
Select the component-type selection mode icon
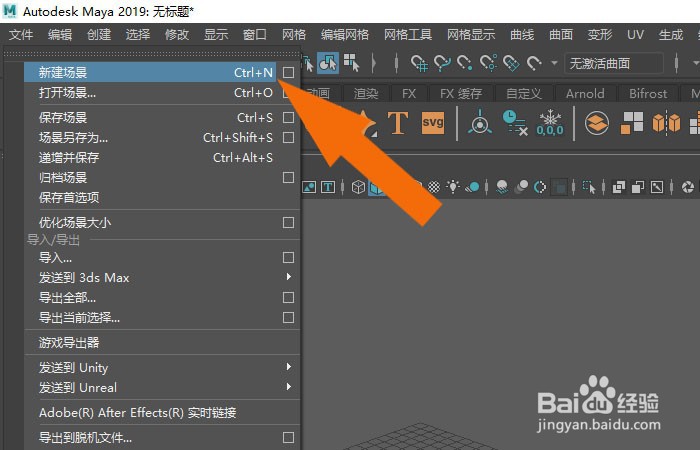point(328,63)
